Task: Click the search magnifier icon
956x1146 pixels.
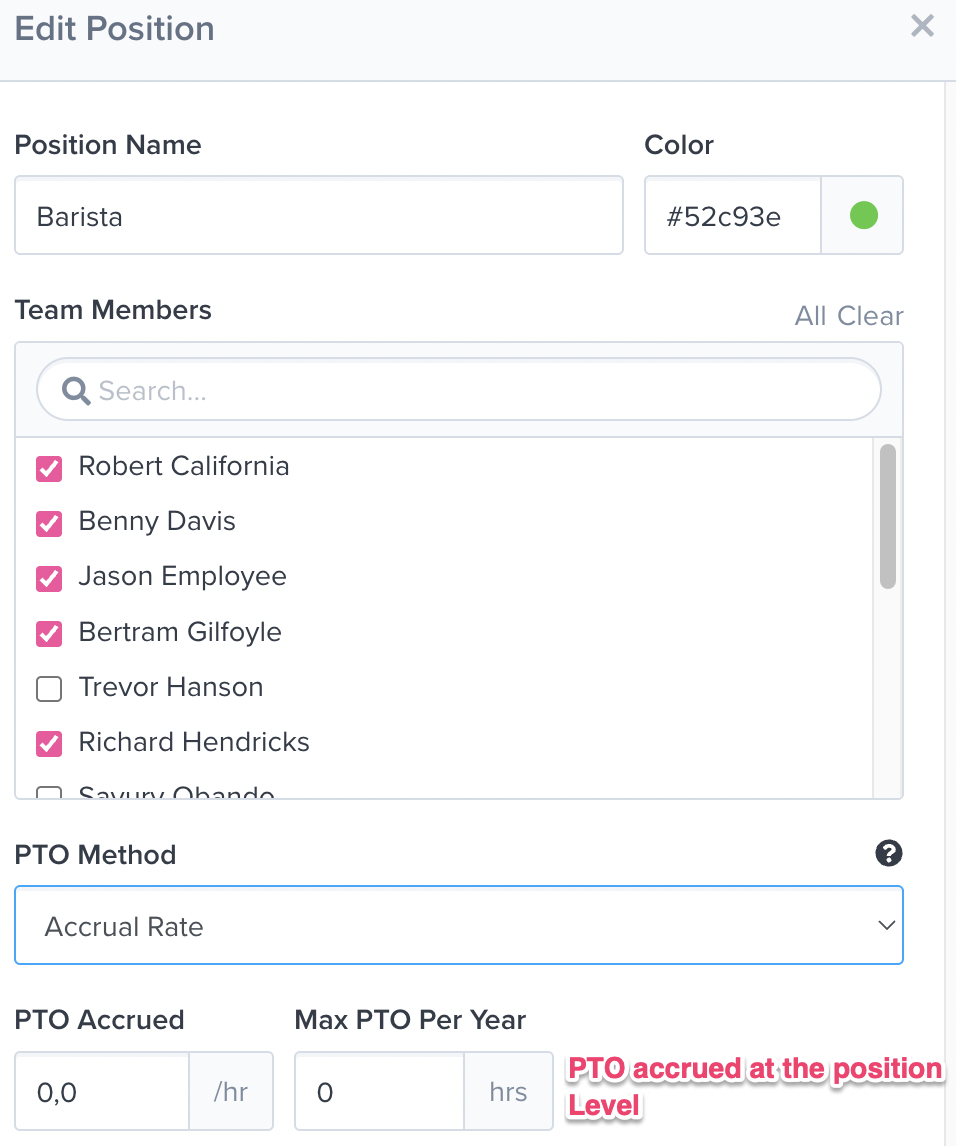Action: [x=75, y=390]
